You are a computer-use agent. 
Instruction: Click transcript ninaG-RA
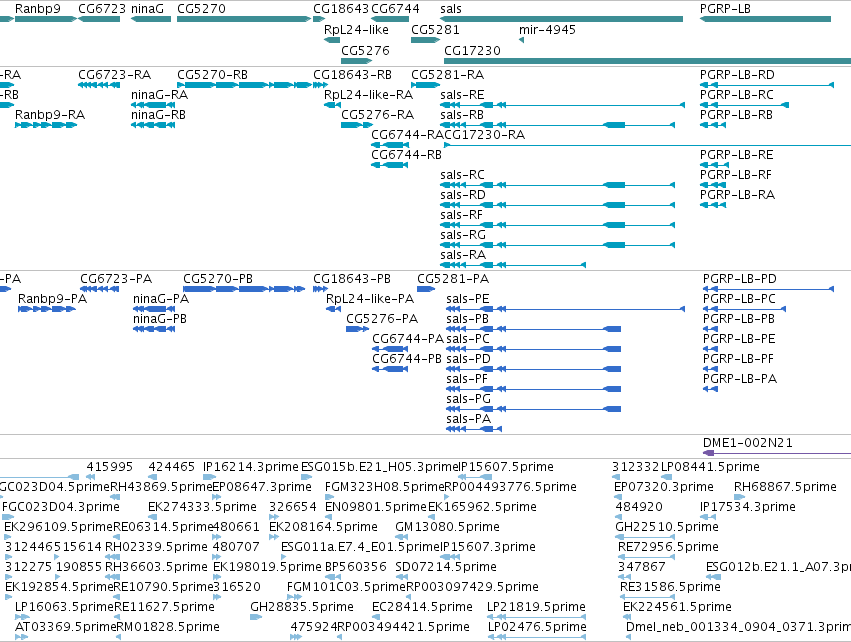click(153, 105)
